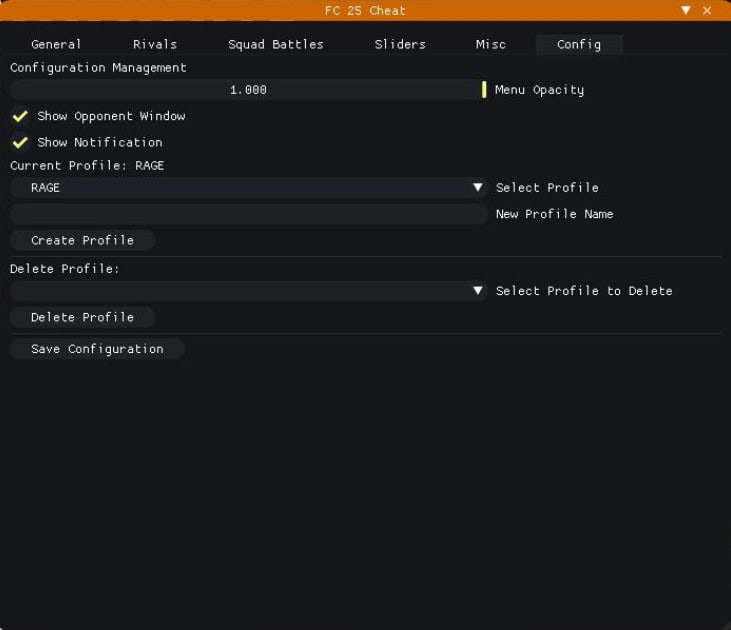The height and width of the screenshot is (630, 731).
Task: Click the Delete Profile button
Action: [83, 317]
